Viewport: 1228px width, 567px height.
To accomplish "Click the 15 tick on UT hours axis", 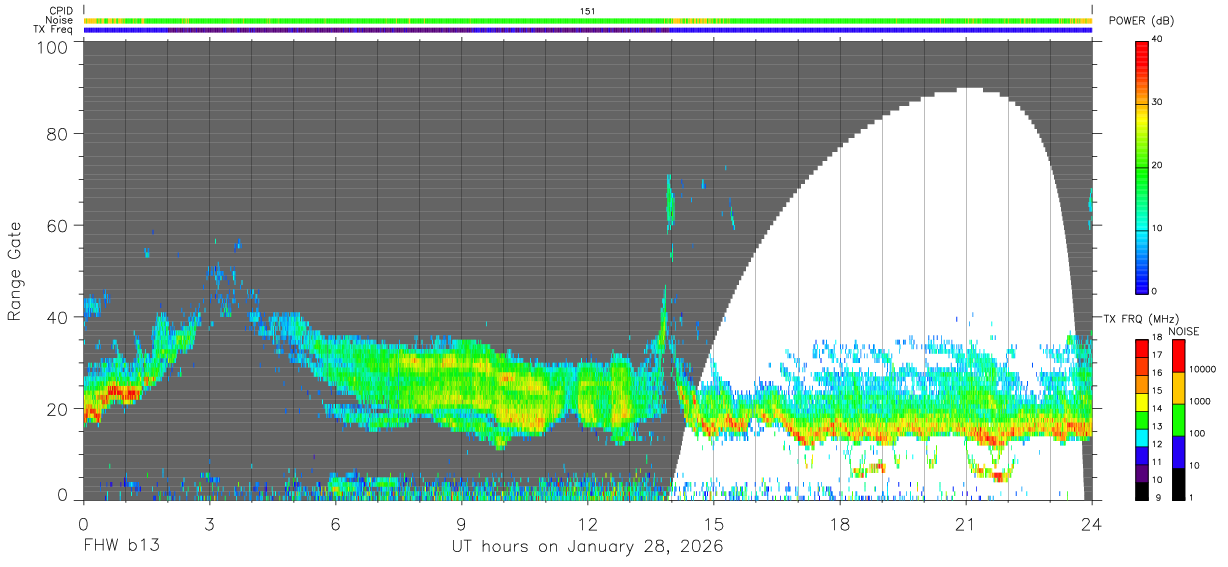I will pos(713,523).
